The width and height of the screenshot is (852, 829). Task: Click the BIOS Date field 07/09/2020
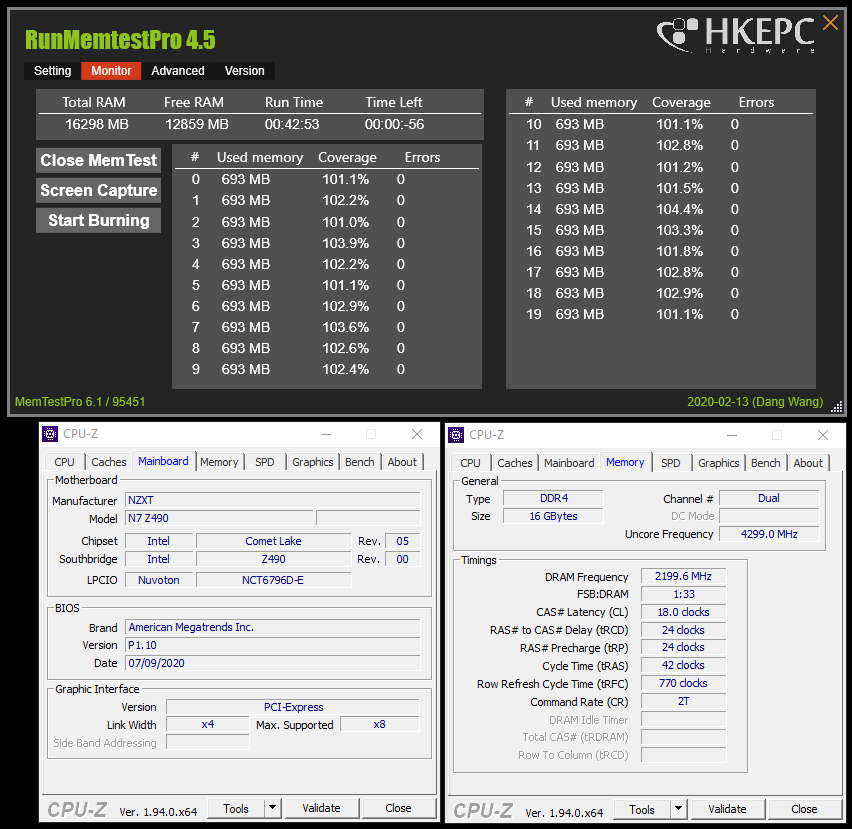(273, 663)
